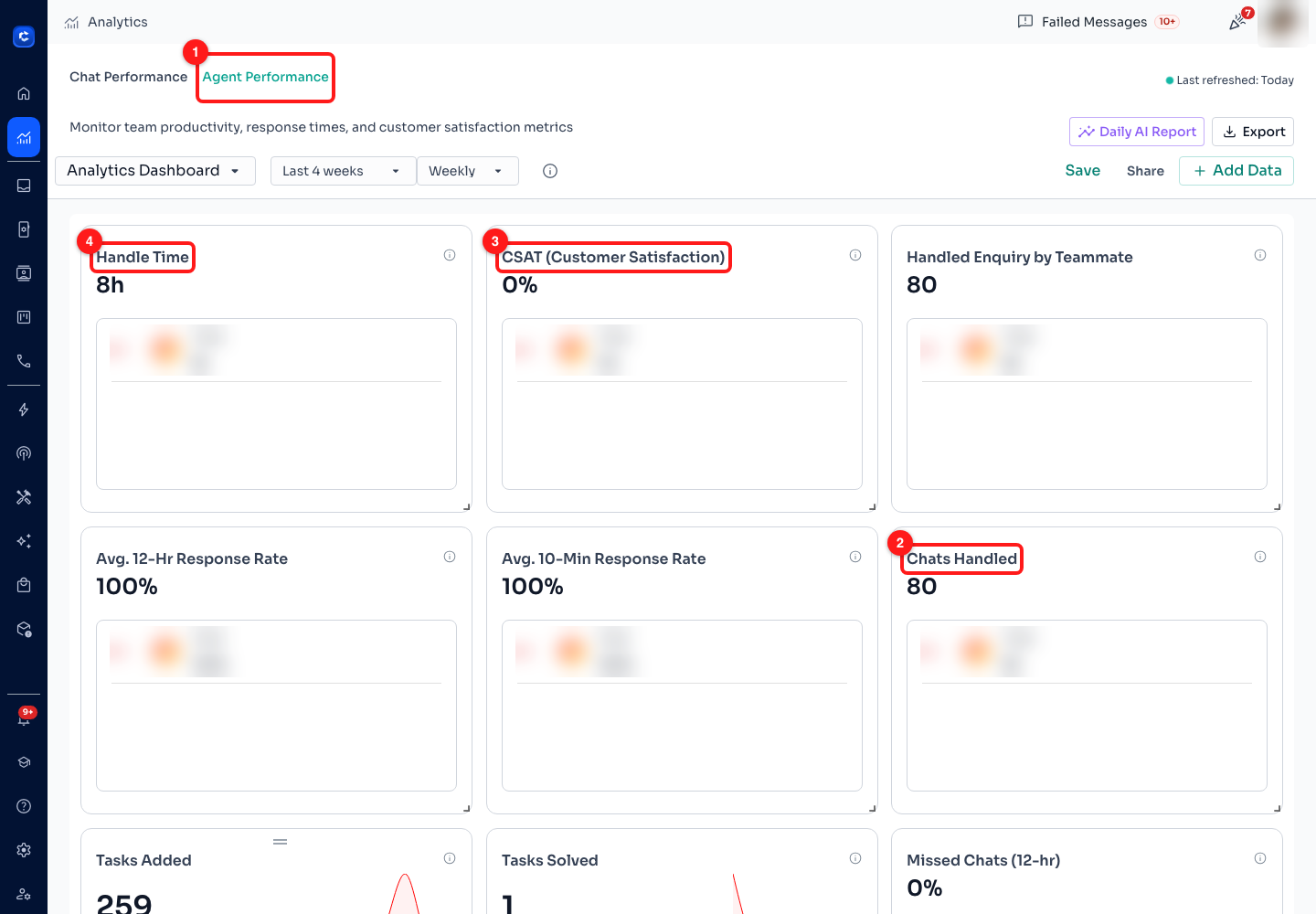Click info icon on Avg. 12-Hr Response Rate
Viewport: 1316px width, 914px height.
[450, 557]
